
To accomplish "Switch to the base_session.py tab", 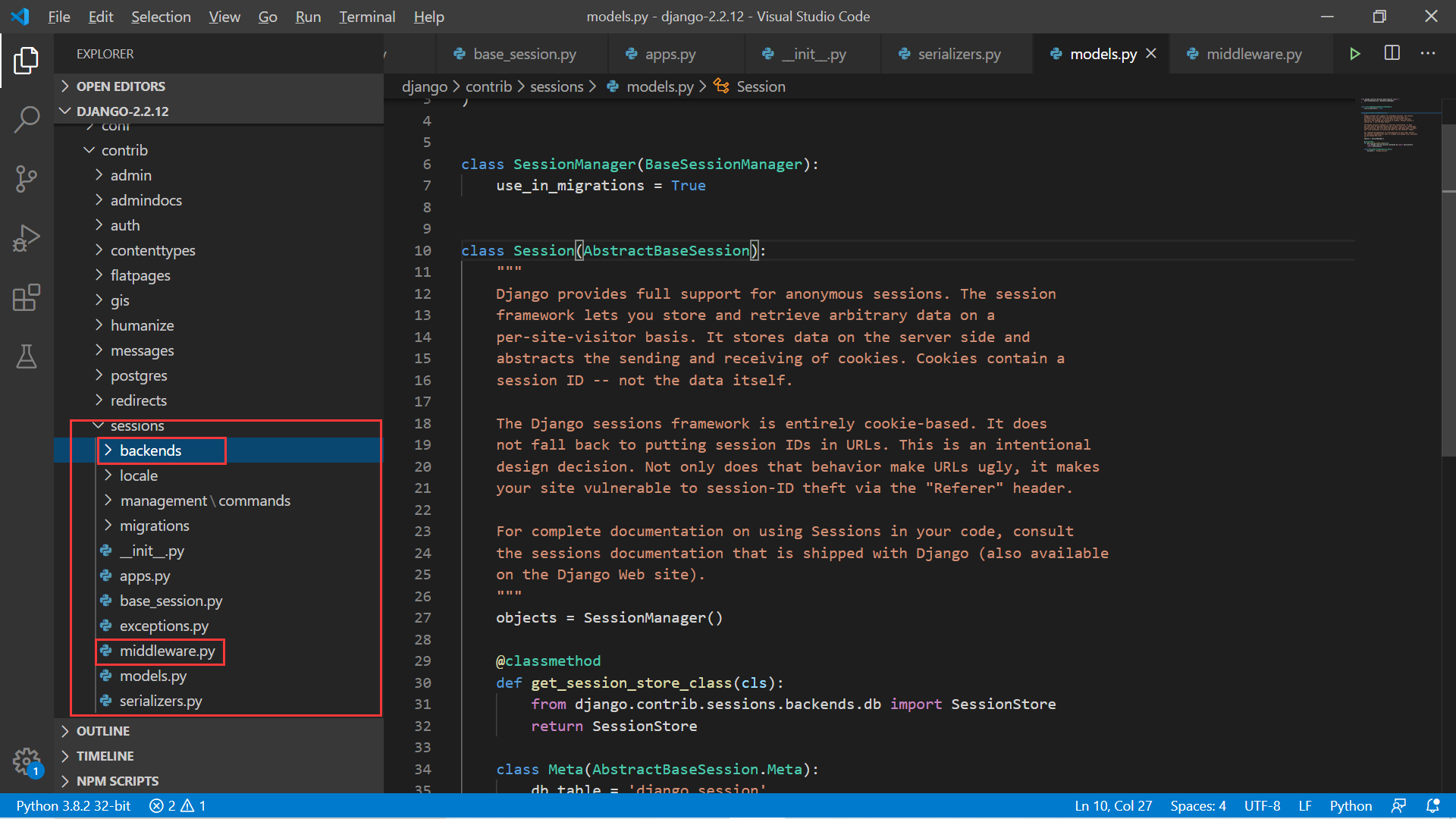I will (x=523, y=54).
